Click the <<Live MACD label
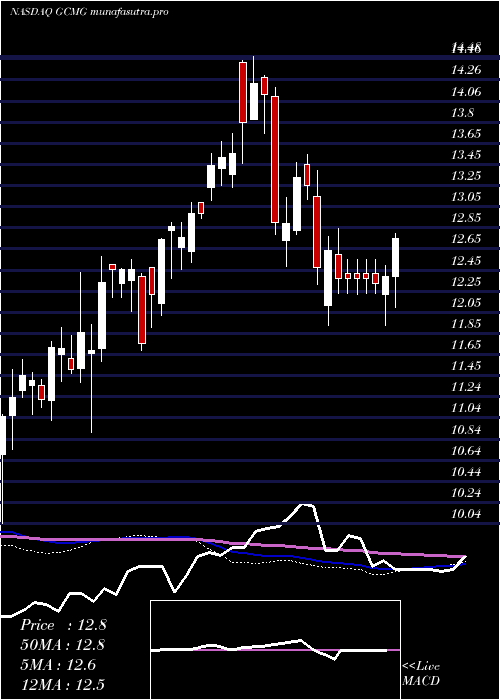Screen dimensions: 500x700 pos(421,674)
